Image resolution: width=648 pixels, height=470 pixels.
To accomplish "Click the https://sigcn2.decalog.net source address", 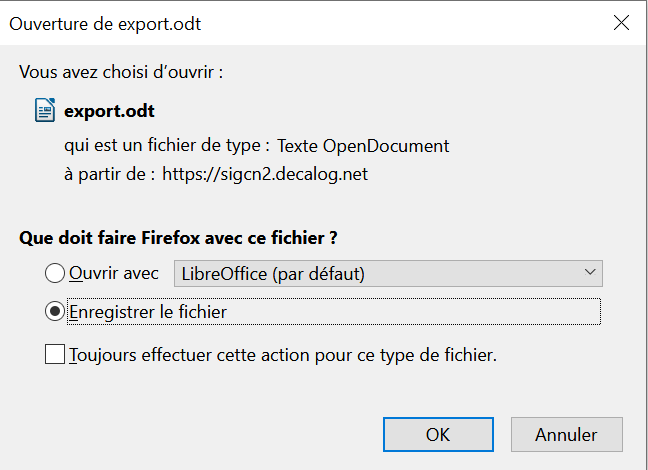I will tap(265, 174).
